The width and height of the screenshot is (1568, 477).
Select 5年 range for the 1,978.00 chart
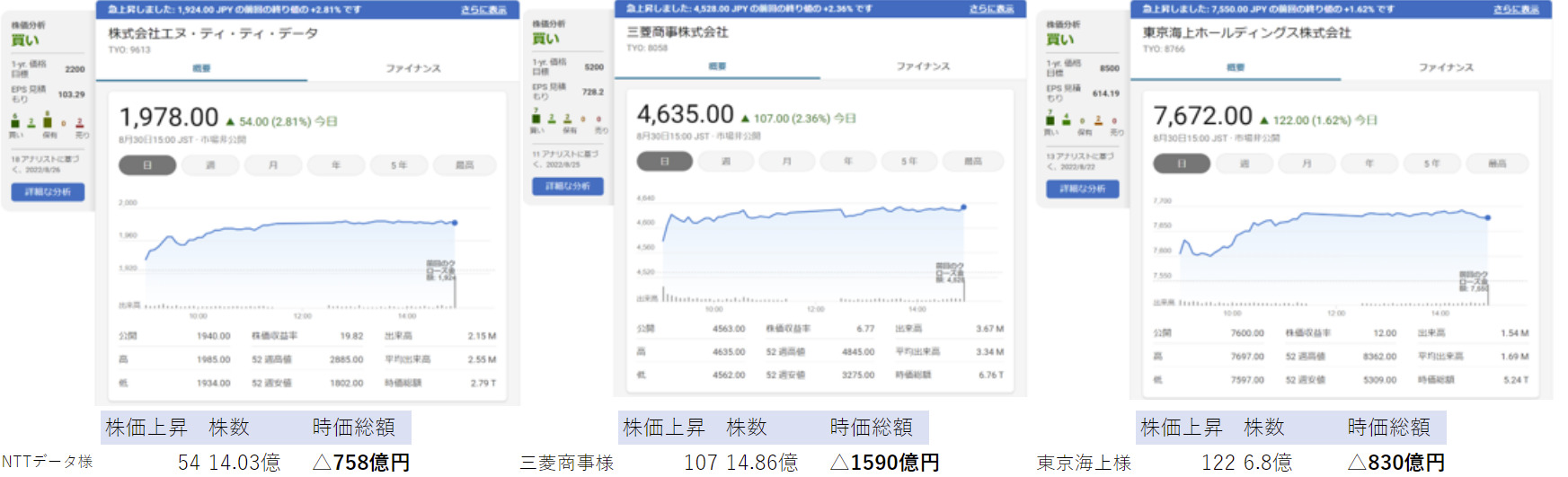(399, 165)
